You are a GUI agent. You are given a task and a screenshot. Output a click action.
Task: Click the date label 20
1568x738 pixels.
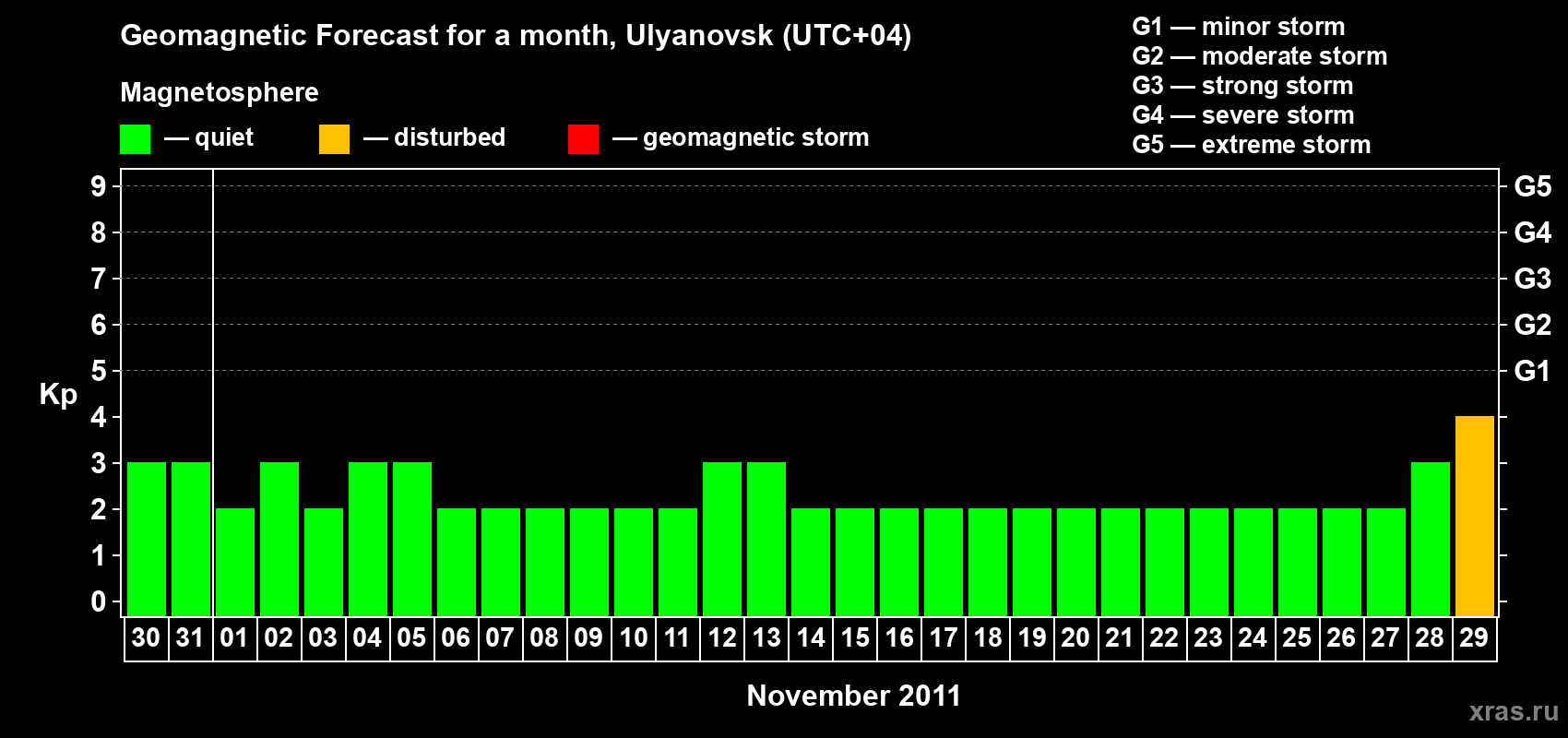click(x=1075, y=638)
